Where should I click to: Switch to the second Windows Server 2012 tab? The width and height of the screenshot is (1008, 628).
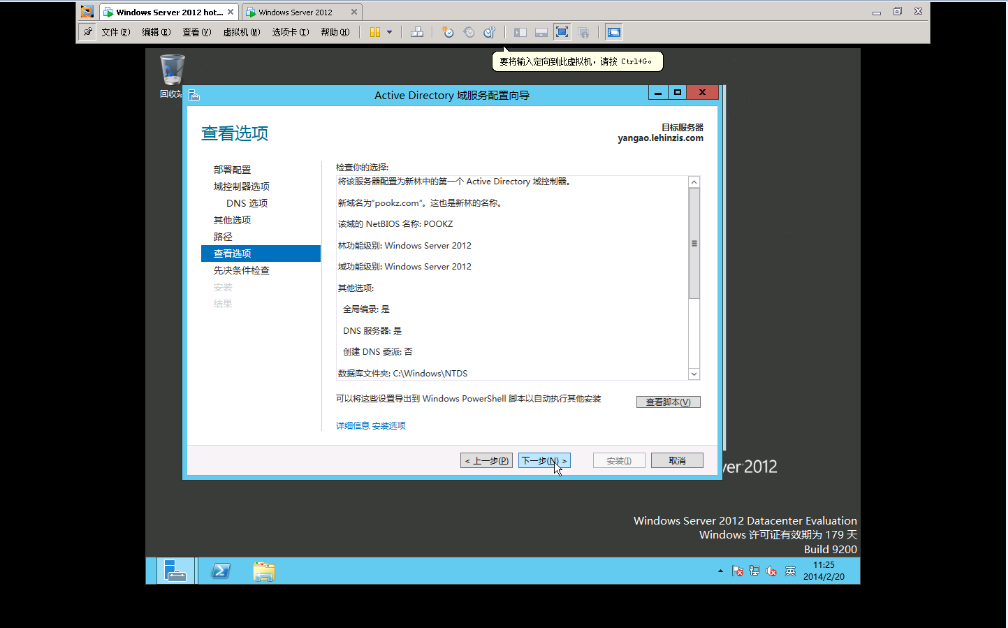pos(296,12)
